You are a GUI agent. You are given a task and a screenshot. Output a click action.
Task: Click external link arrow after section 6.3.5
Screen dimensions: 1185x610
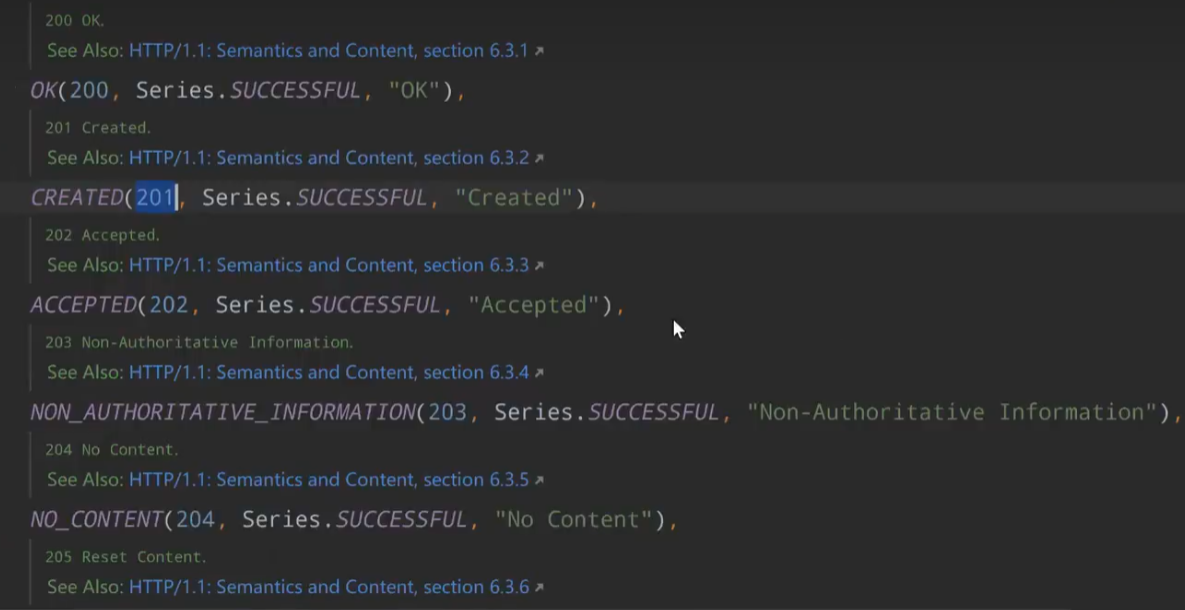tap(539, 481)
